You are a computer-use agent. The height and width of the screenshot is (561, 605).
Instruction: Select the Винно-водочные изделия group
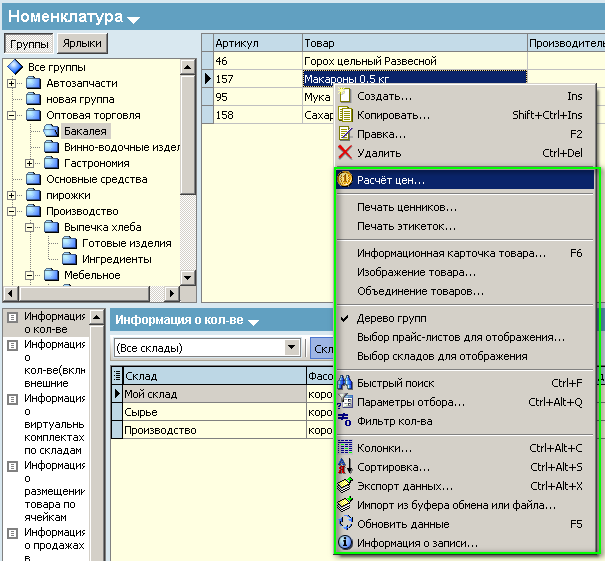[x=122, y=147]
